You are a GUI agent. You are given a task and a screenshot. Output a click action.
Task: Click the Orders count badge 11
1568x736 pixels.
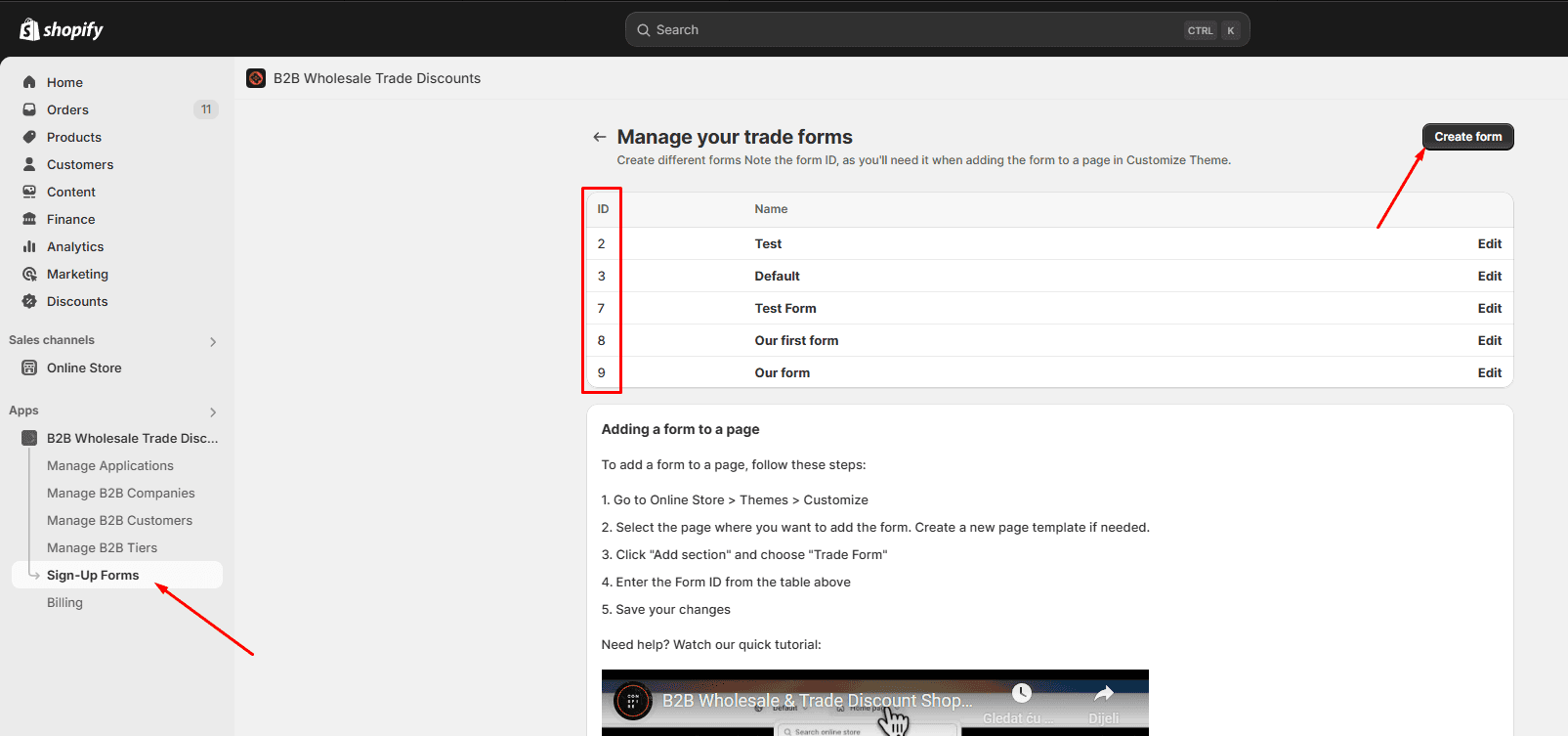coord(205,109)
